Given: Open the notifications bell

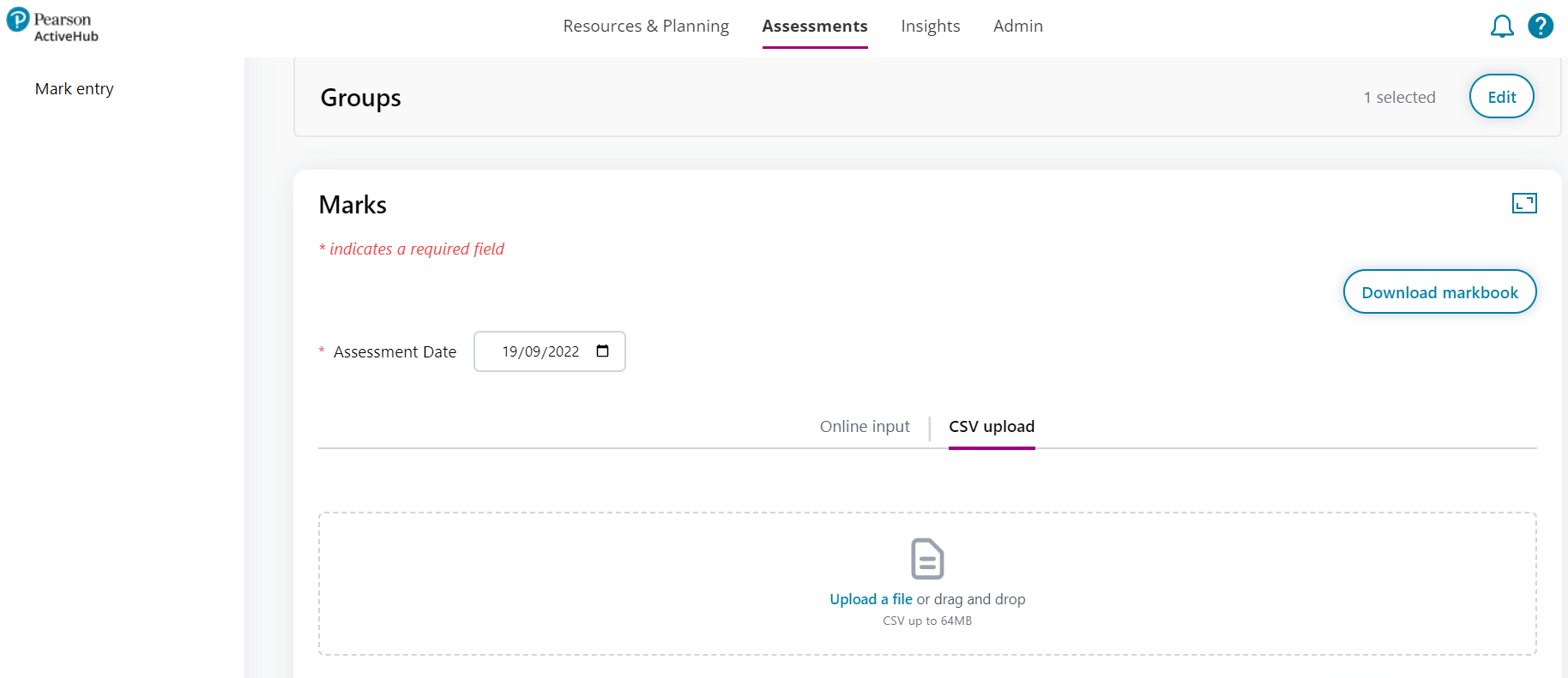Looking at the screenshot, I should coord(1502,27).
